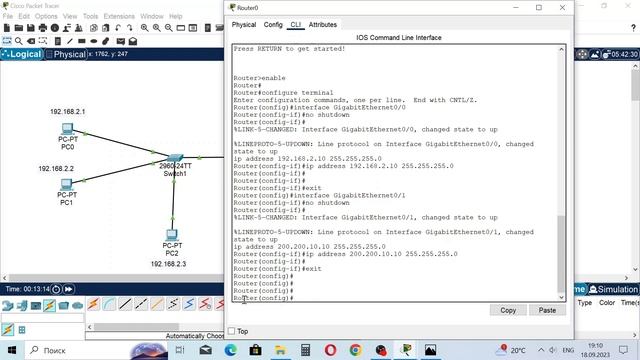Select the CLI tab in Router0
The image size is (640, 360).
point(296,24)
